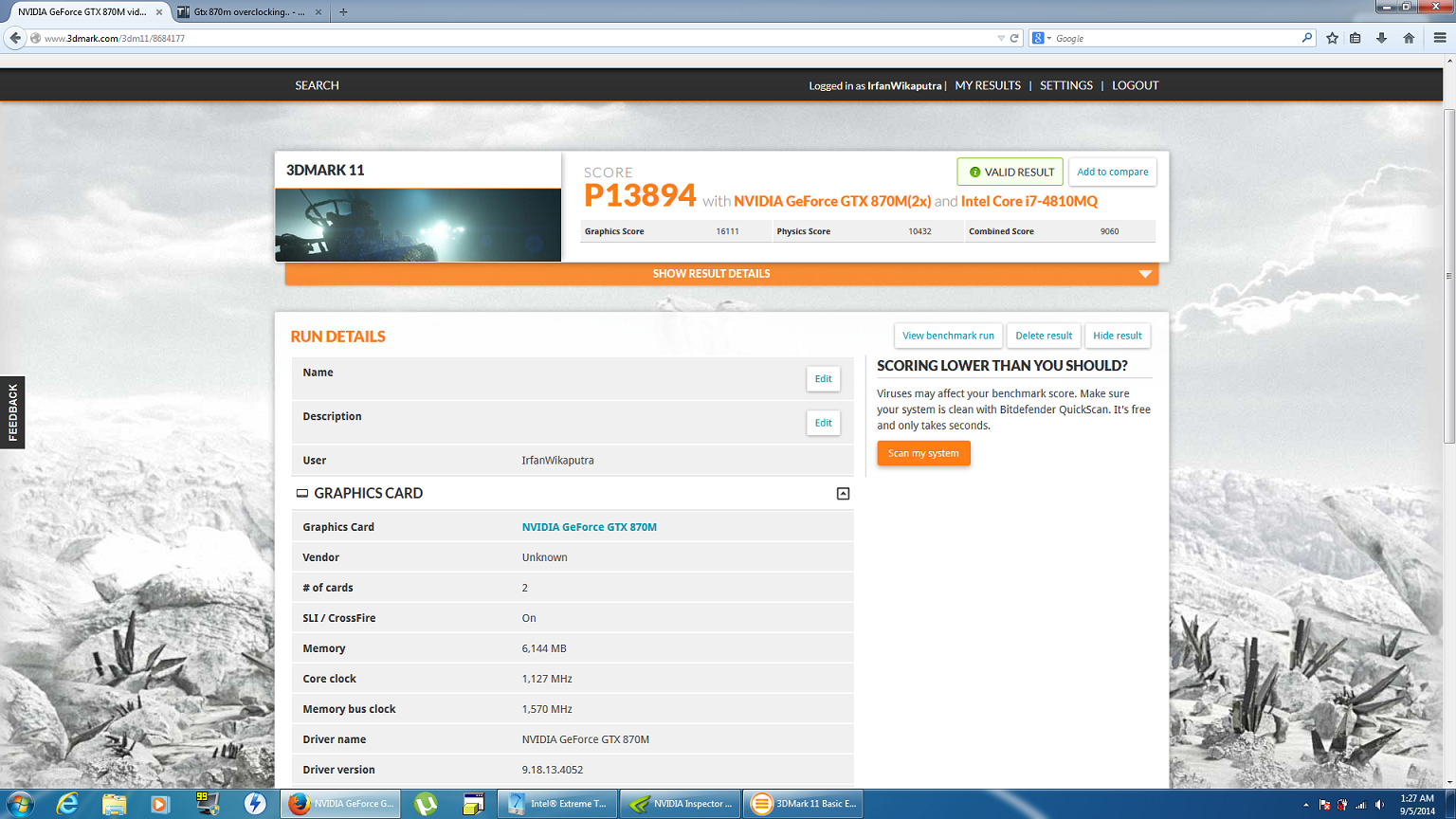1456x819 pixels.
Task: Click Scan my system button
Action: [x=923, y=453]
